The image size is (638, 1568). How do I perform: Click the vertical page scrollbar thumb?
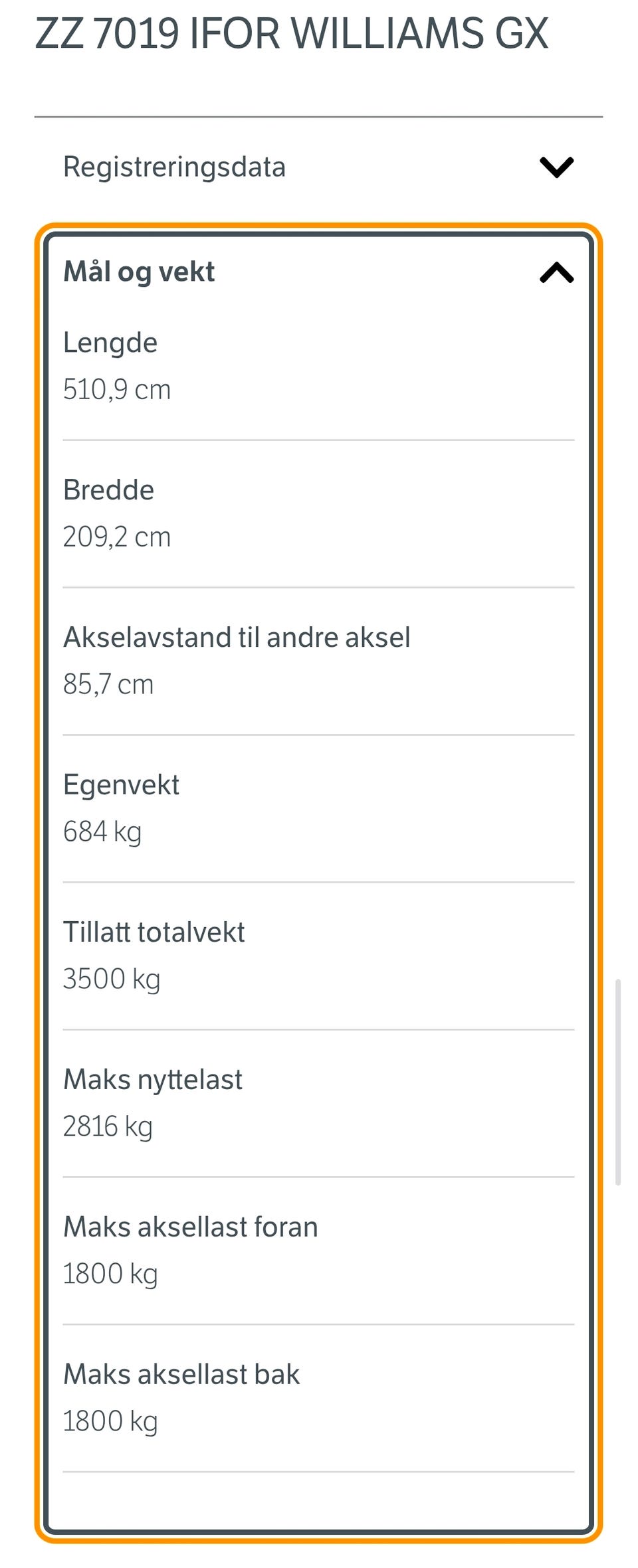tap(618, 1082)
